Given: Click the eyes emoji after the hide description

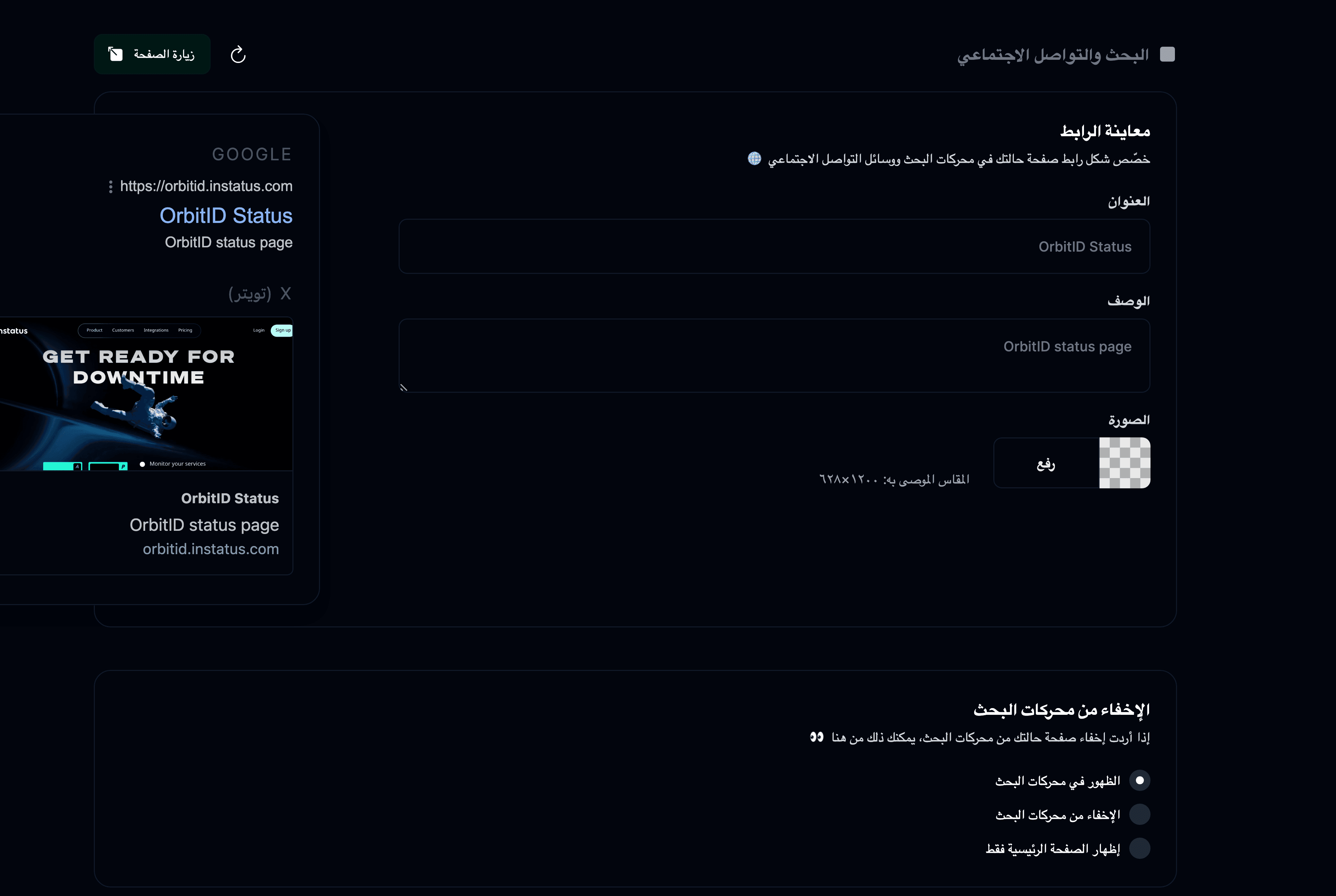Looking at the screenshot, I should [816, 737].
